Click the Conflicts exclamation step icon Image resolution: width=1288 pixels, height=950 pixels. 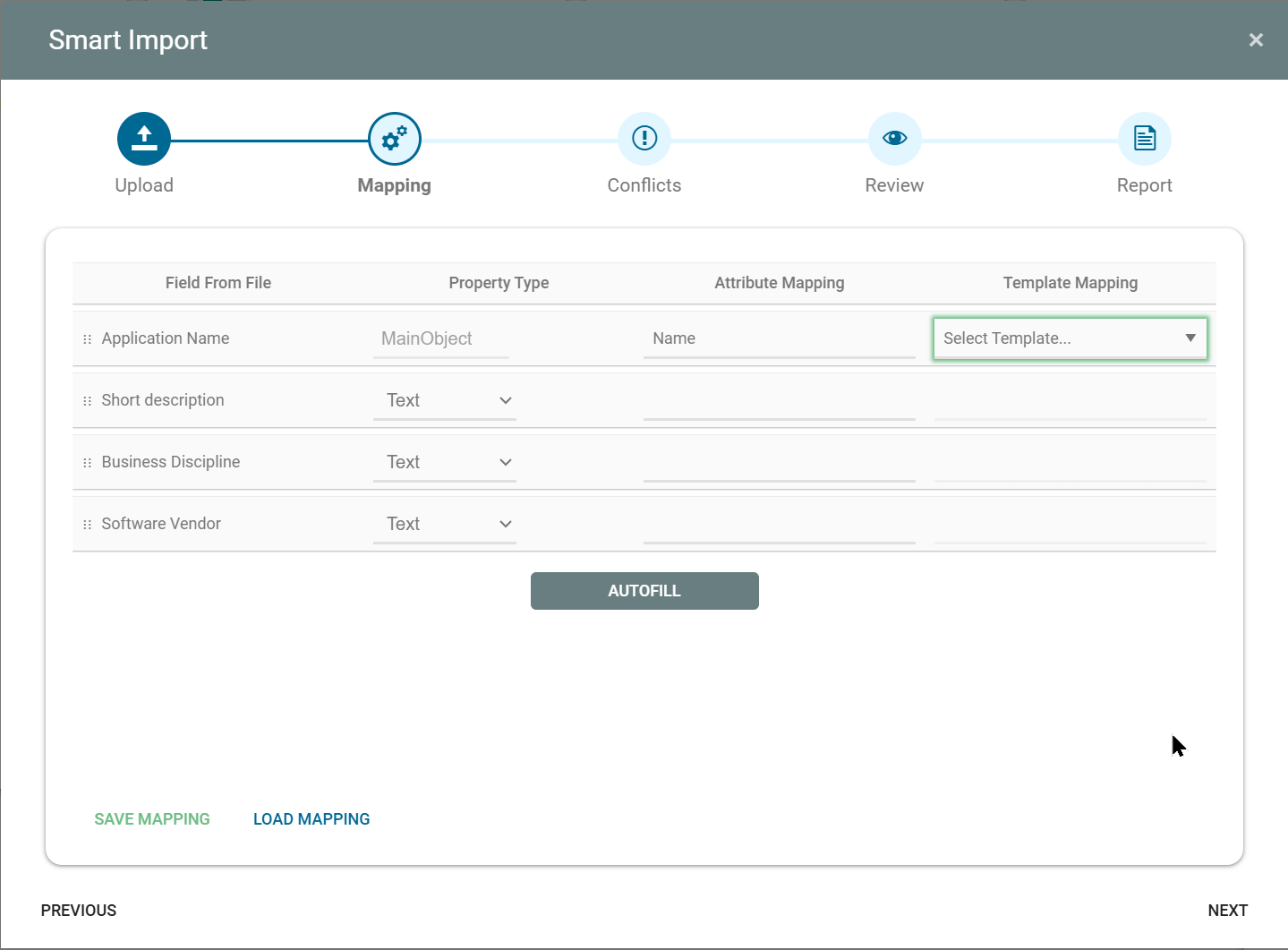644,139
